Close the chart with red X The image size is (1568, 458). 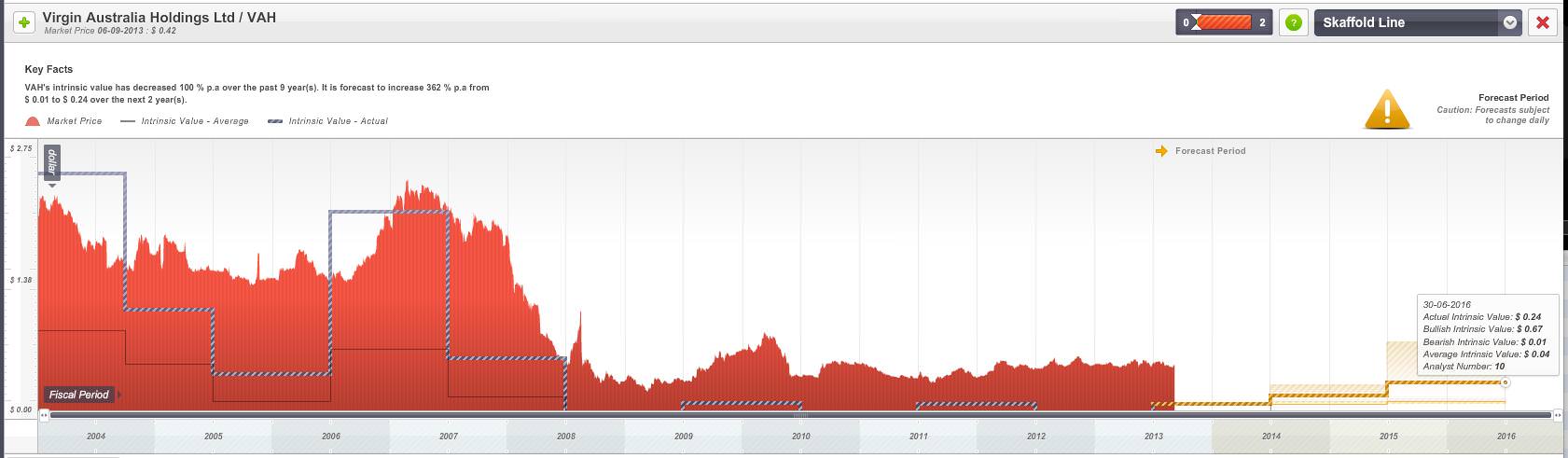point(1543,22)
